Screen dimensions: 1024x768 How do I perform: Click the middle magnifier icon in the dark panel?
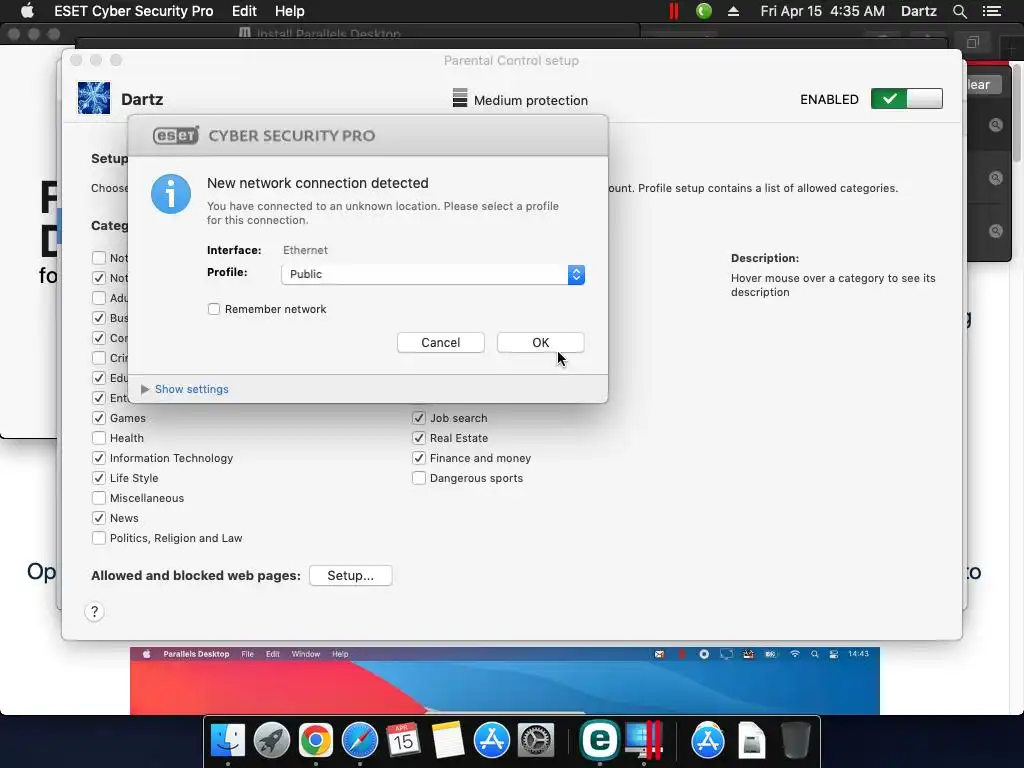pyautogui.click(x=995, y=178)
